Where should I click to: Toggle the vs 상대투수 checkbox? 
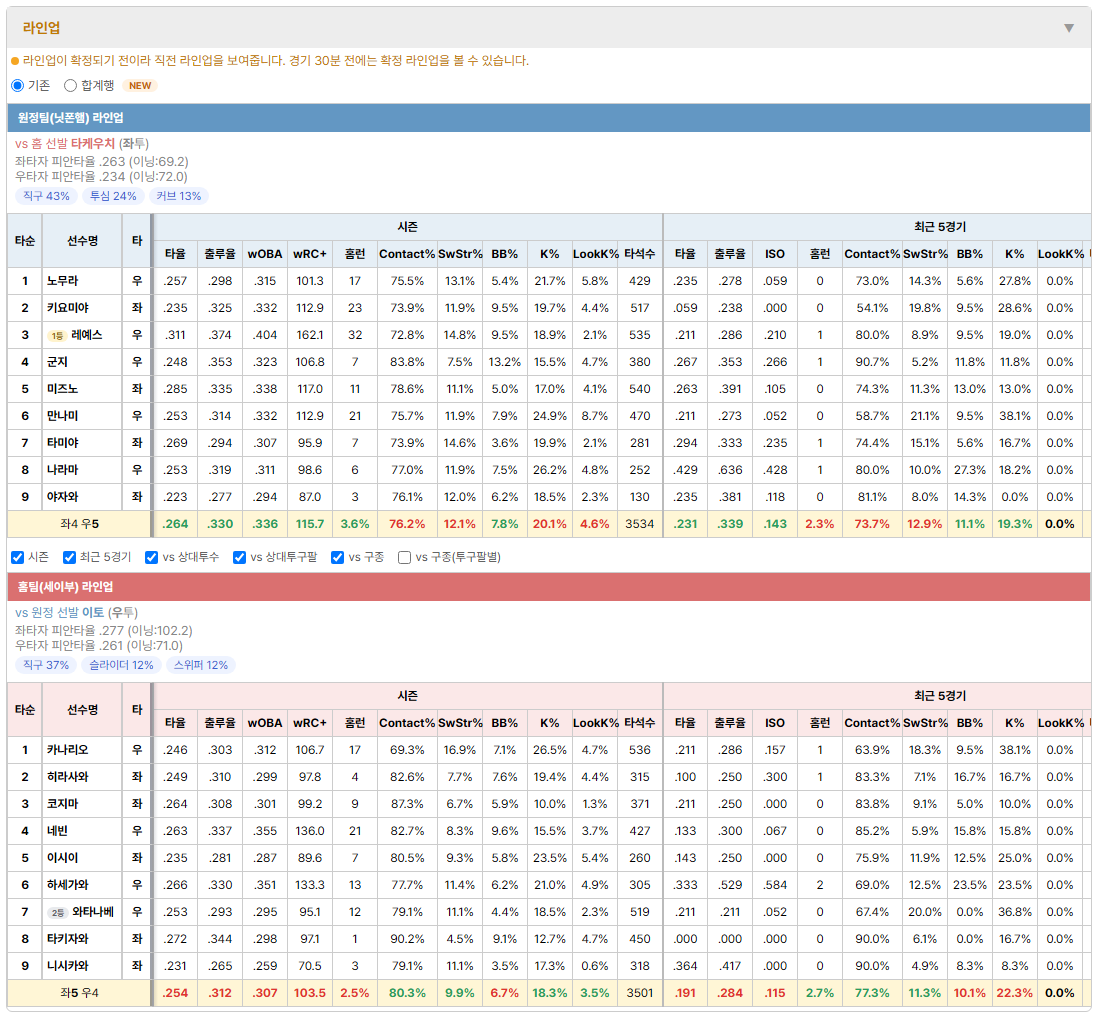coord(151,557)
